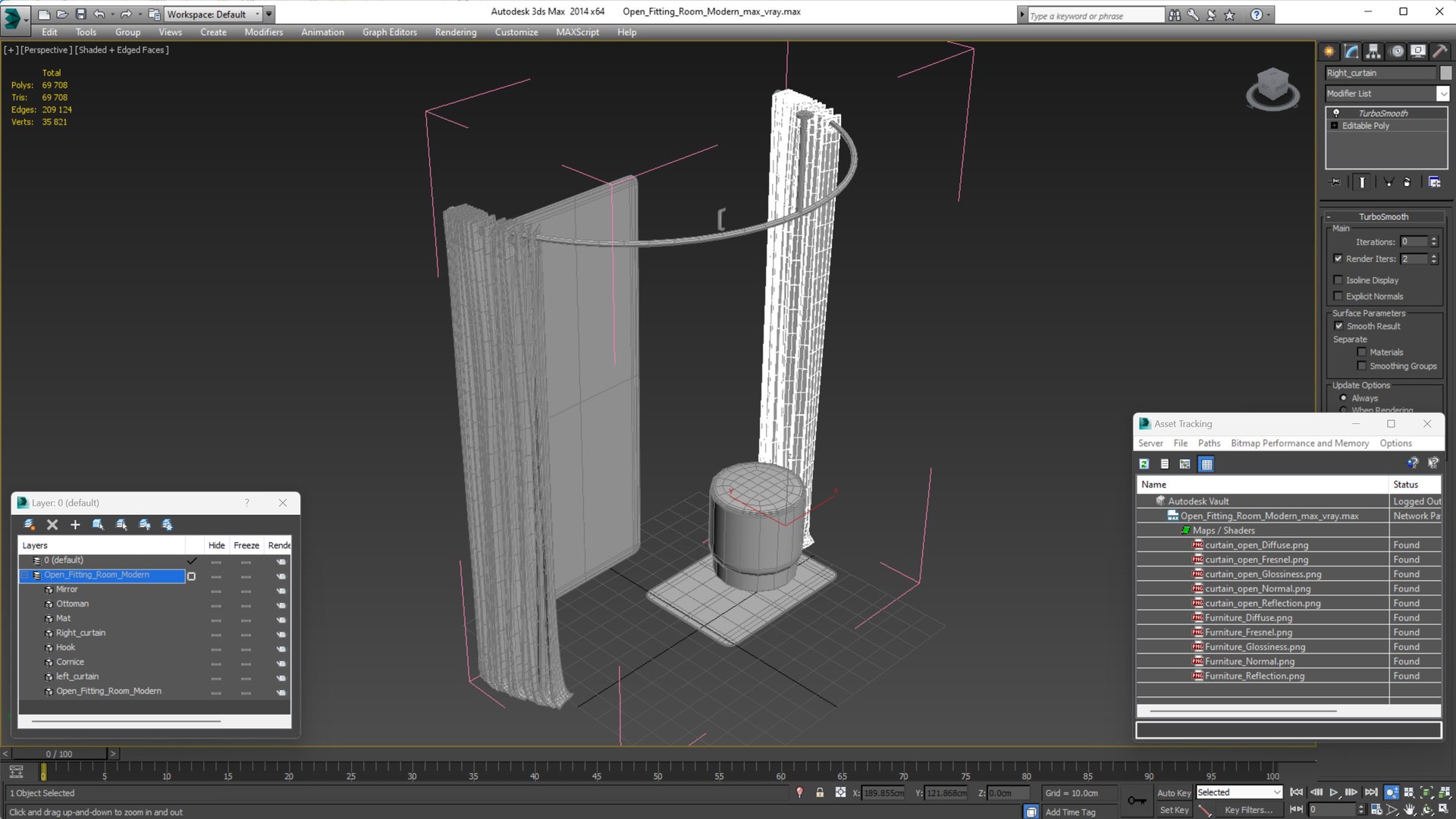Click Add selected objects plus icon in Layer dialog
1456x819 pixels.
click(75, 525)
